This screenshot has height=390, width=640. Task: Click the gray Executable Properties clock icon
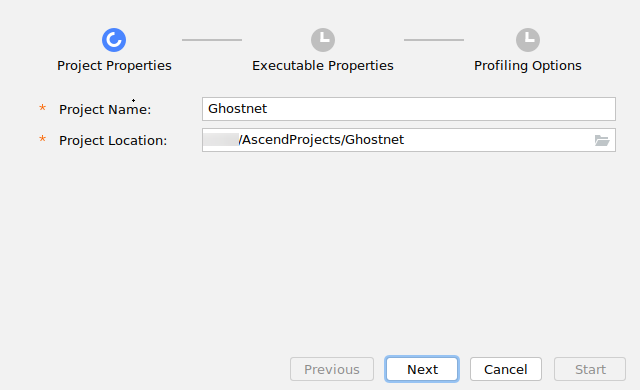[323, 40]
